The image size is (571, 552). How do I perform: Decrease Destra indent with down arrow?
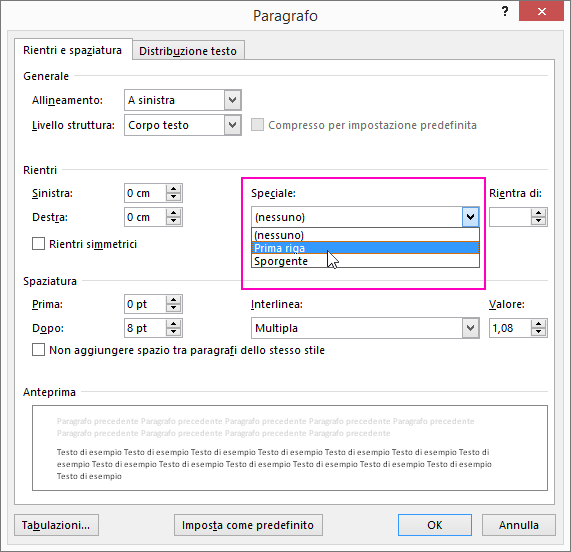(x=174, y=221)
